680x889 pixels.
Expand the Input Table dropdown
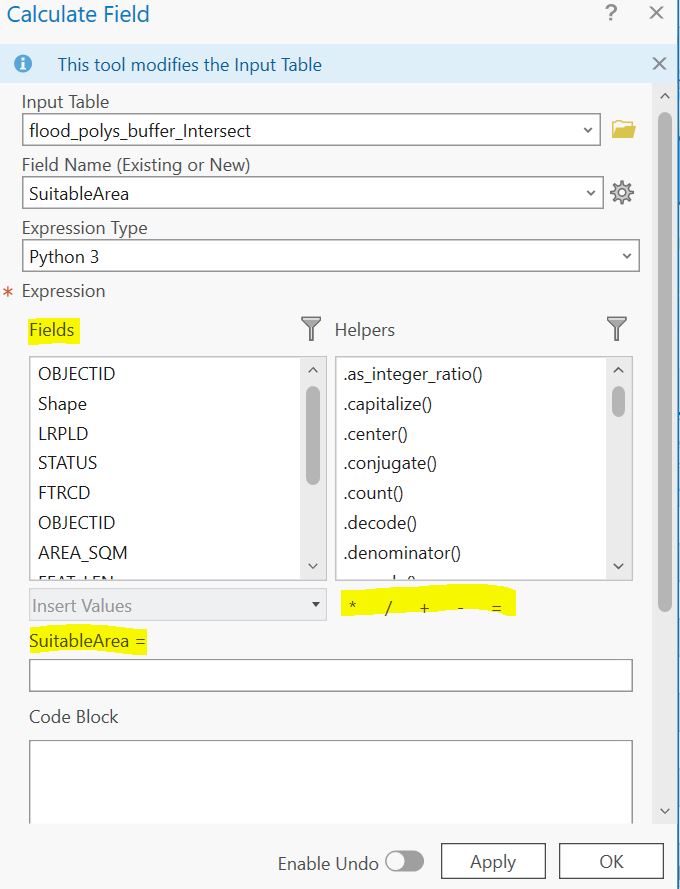tap(587, 130)
